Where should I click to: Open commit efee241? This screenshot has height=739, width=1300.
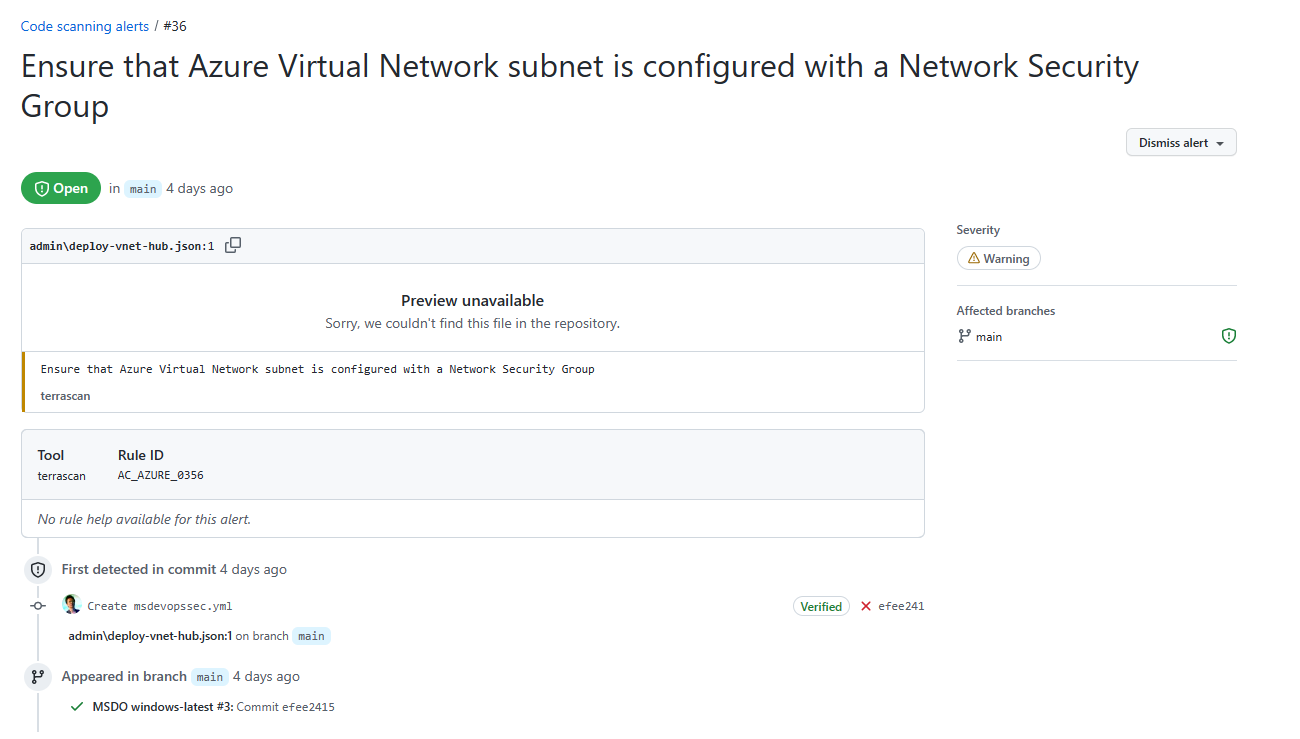[x=901, y=606]
